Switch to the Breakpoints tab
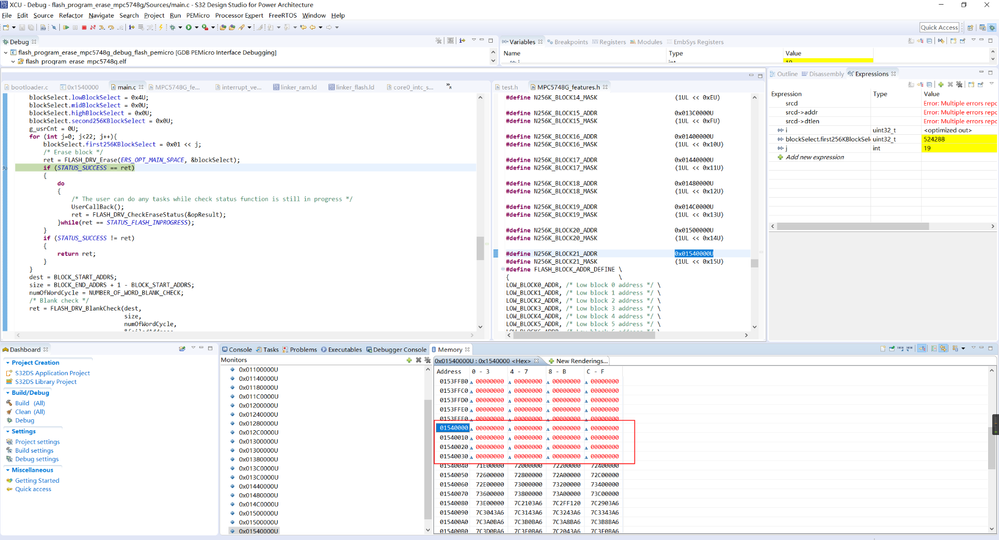The height and width of the screenshot is (540, 999). (x=567, y=42)
